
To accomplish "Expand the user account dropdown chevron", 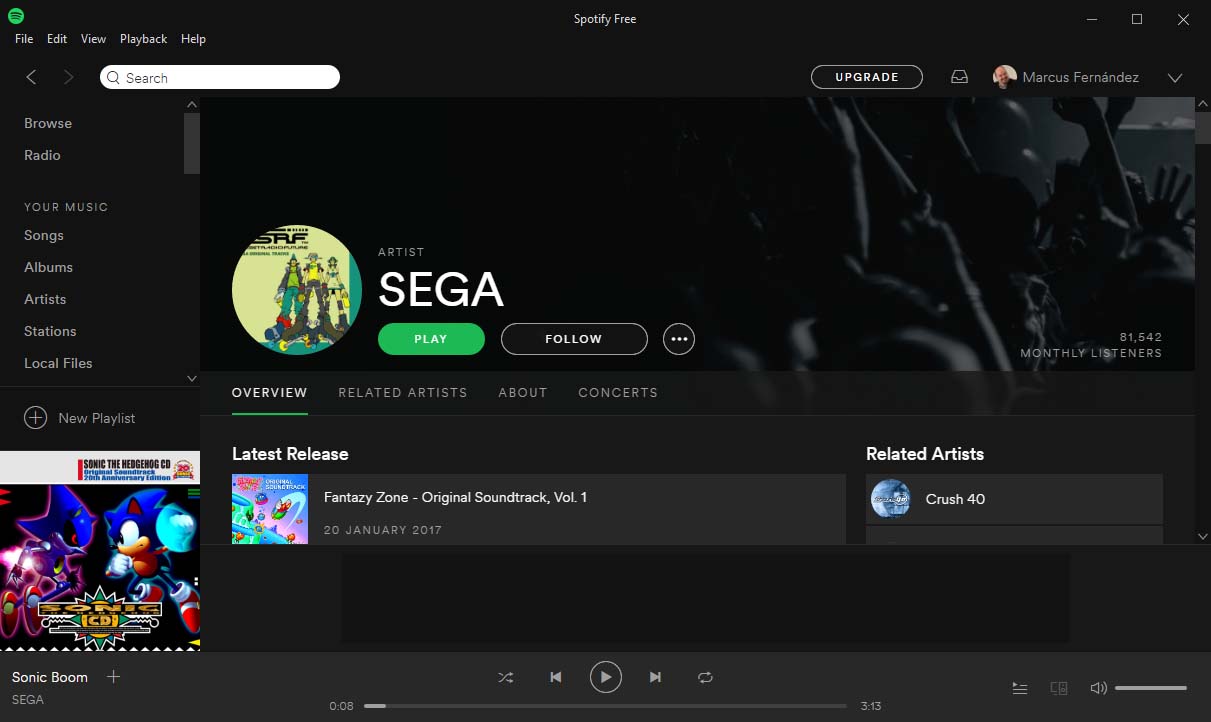I will (x=1175, y=77).
